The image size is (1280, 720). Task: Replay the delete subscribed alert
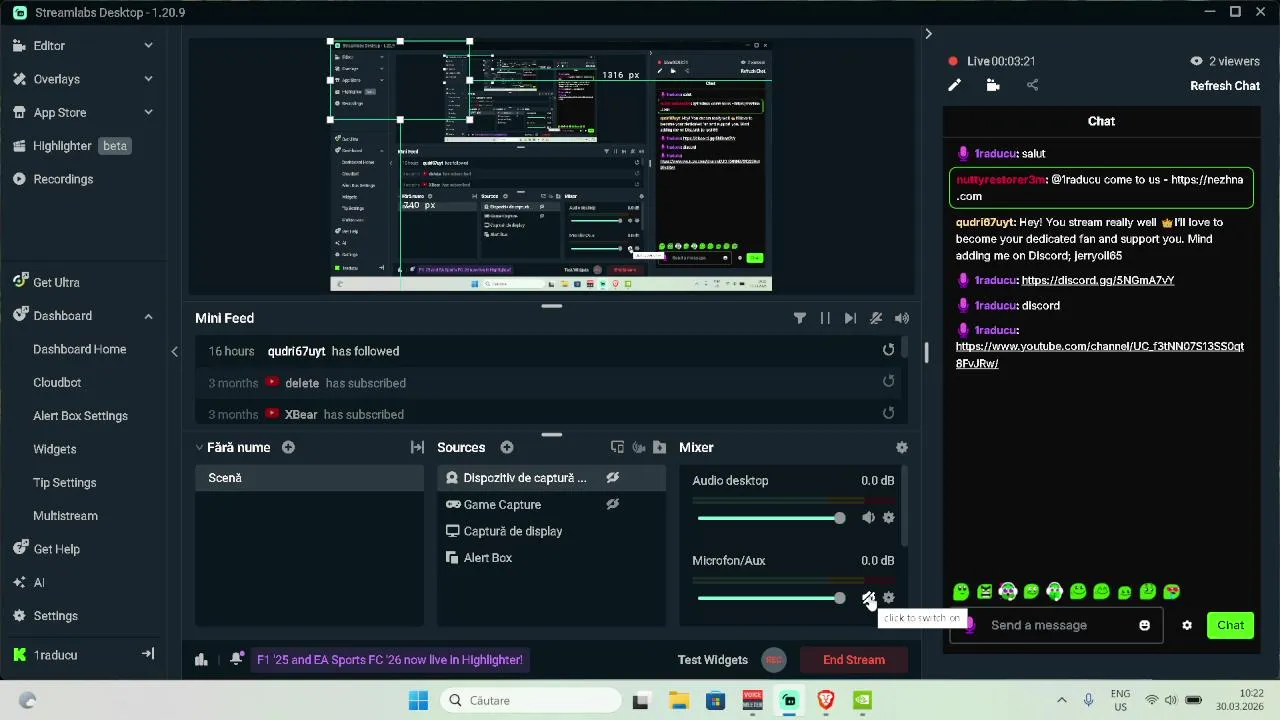(888, 382)
